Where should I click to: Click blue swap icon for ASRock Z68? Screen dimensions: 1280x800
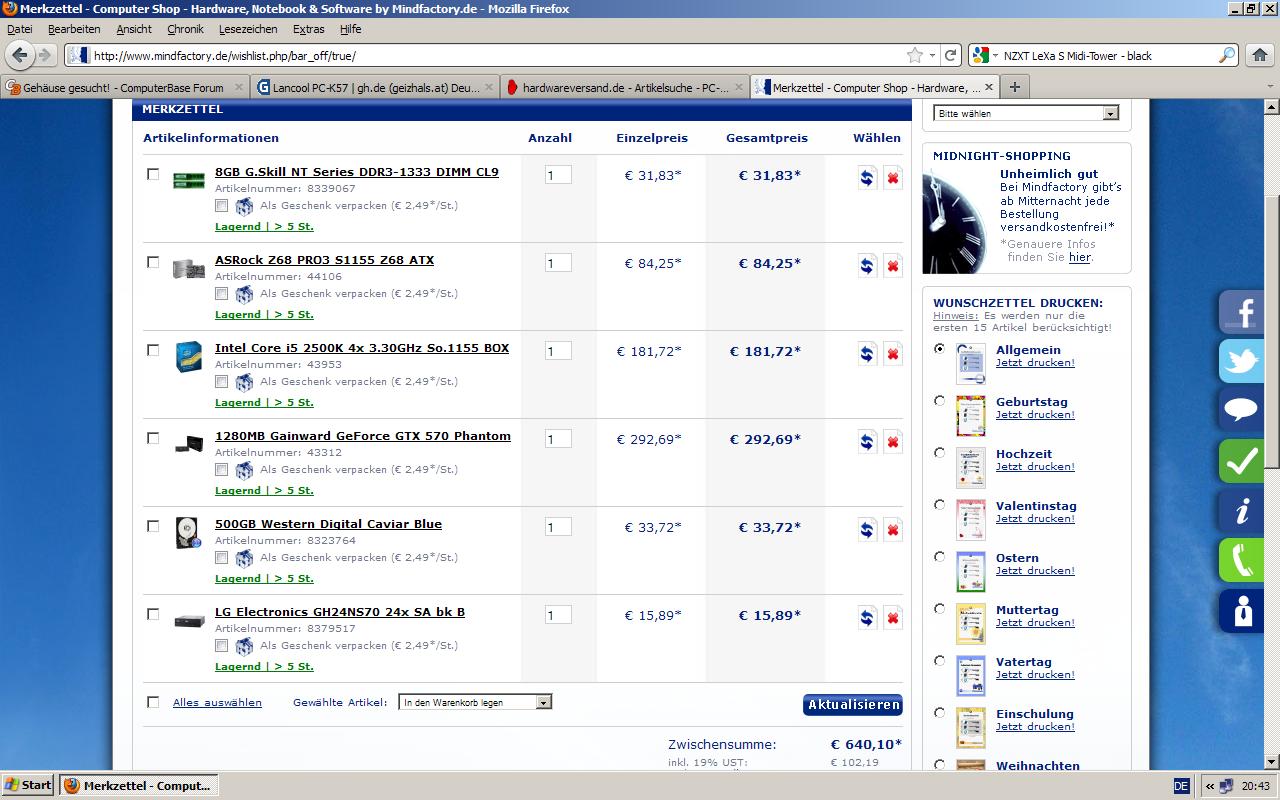[867, 266]
